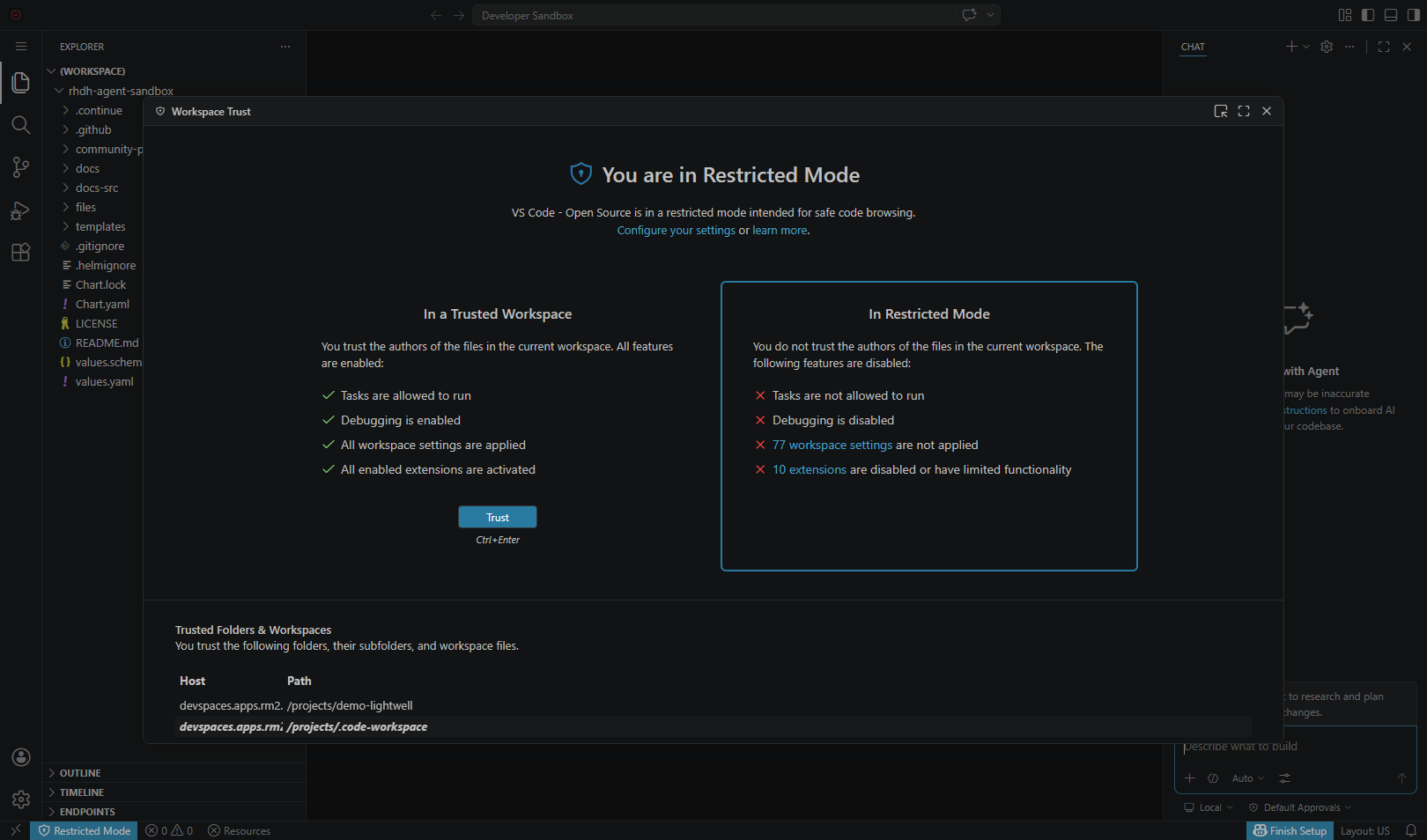Open command center dropdown chevron
This screenshot has height=840, width=1427.
click(991, 15)
